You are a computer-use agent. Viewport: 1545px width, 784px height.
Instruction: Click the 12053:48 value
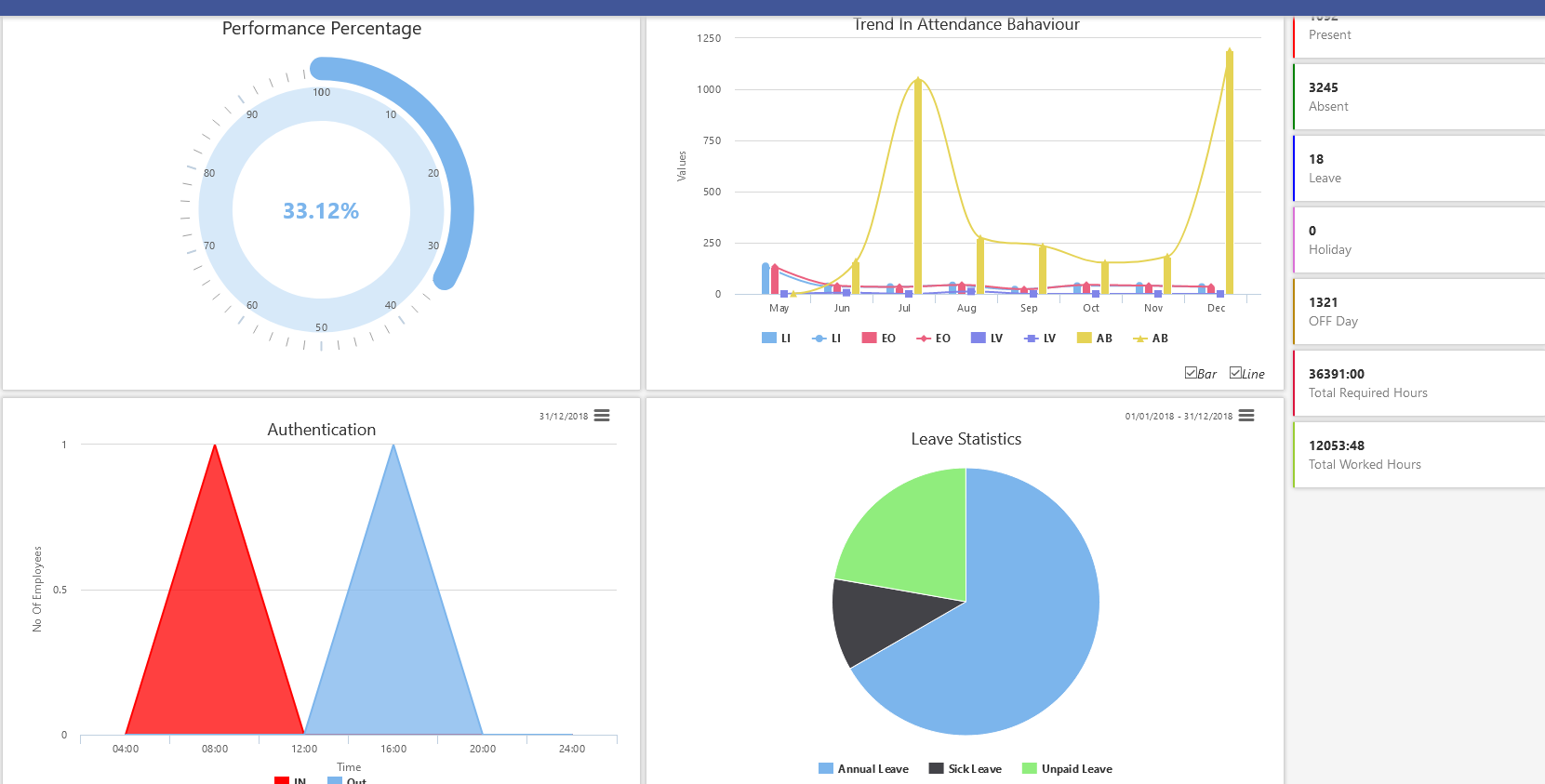(x=1337, y=445)
